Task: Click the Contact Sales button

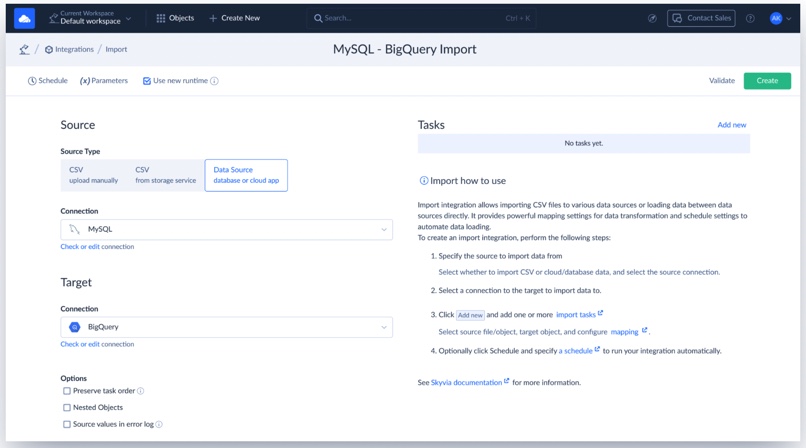Action: 701,18
